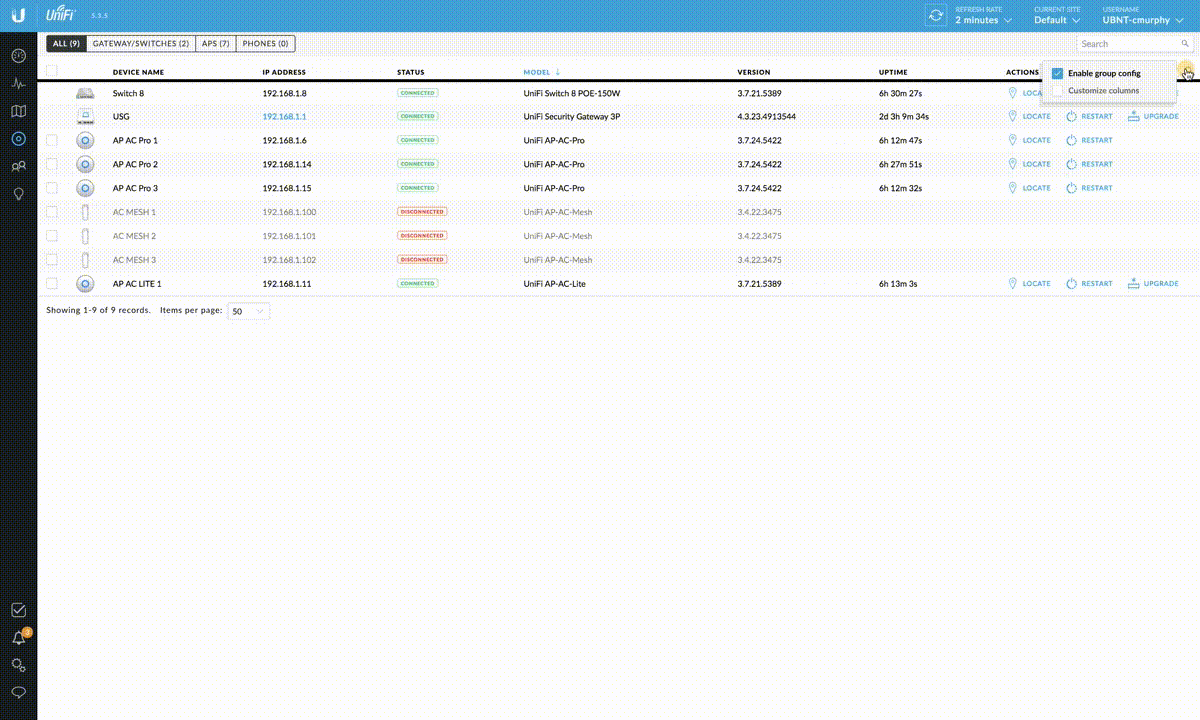Open the Statistics page icon
The height and width of the screenshot is (720, 1200).
click(x=18, y=83)
